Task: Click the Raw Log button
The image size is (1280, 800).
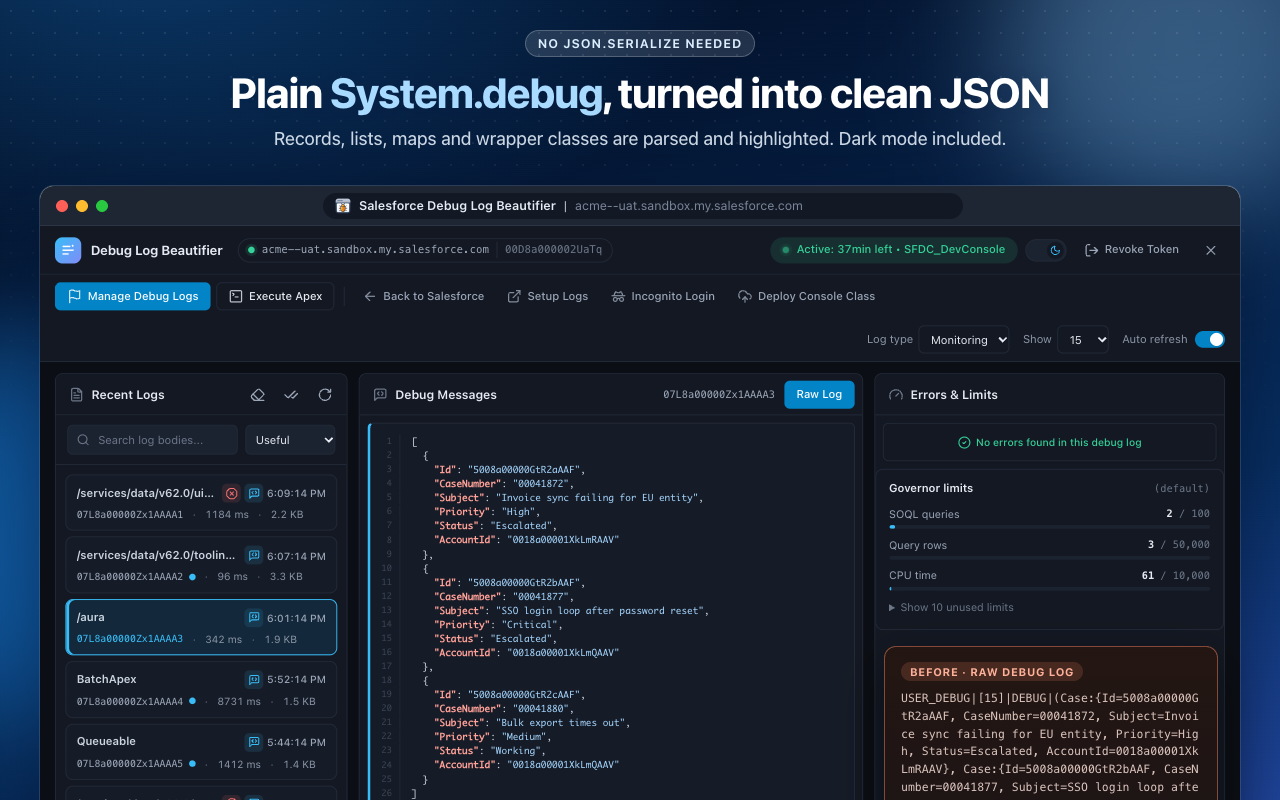Action: coord(819,394)
